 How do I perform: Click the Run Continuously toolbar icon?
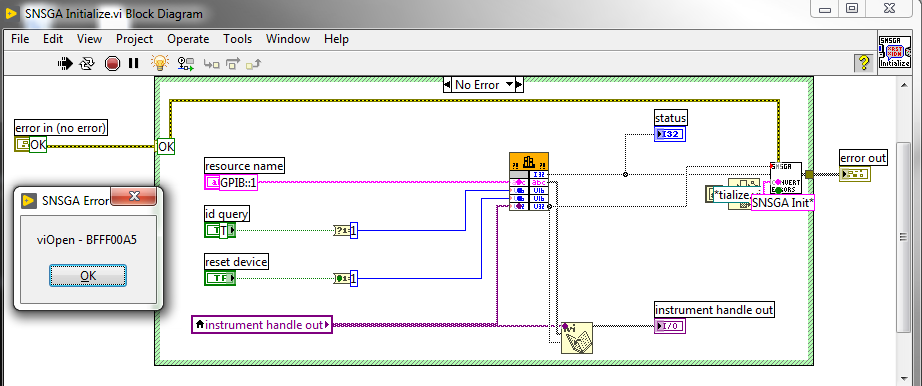pyautogui.click(x=87, y=63)
